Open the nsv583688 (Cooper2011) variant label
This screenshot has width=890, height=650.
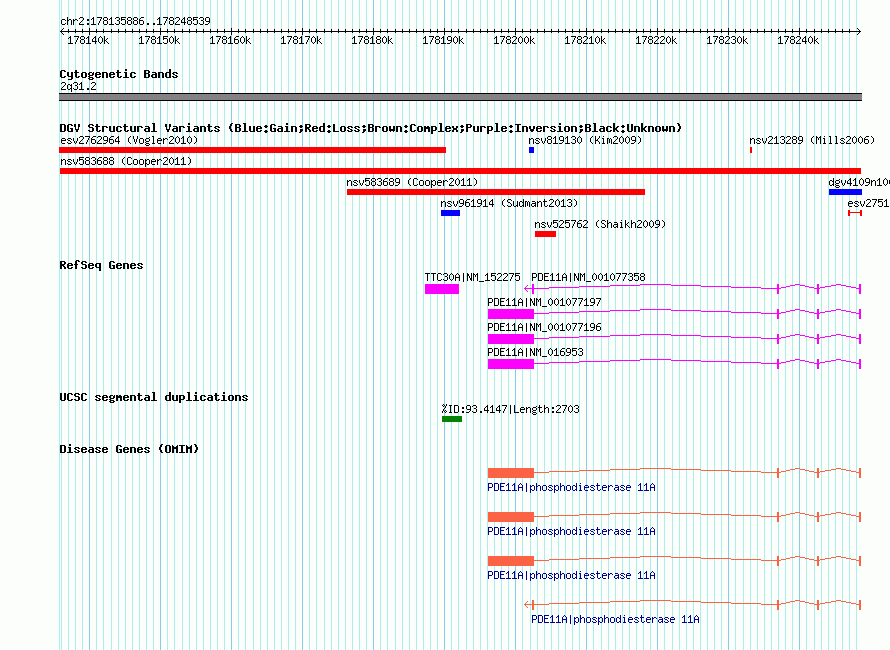click(126, 161)
